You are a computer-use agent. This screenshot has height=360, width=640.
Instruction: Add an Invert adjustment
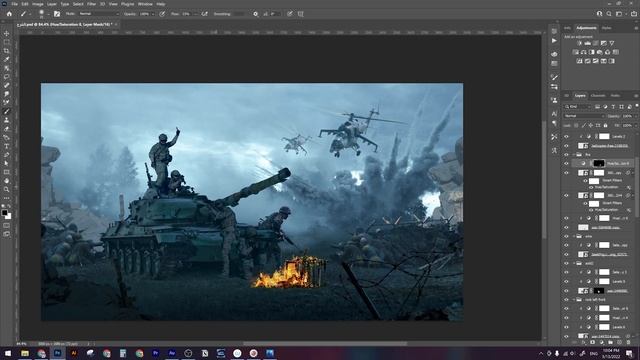(x=579, y=61)
